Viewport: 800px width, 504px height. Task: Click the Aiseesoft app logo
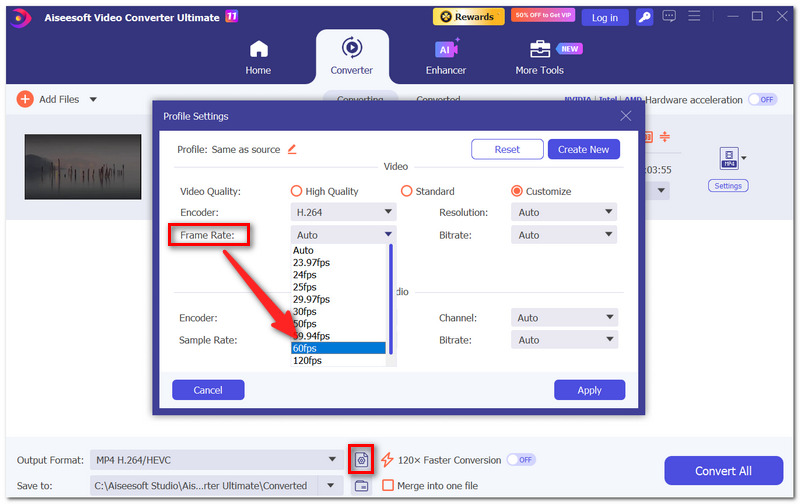click(20, 18)
